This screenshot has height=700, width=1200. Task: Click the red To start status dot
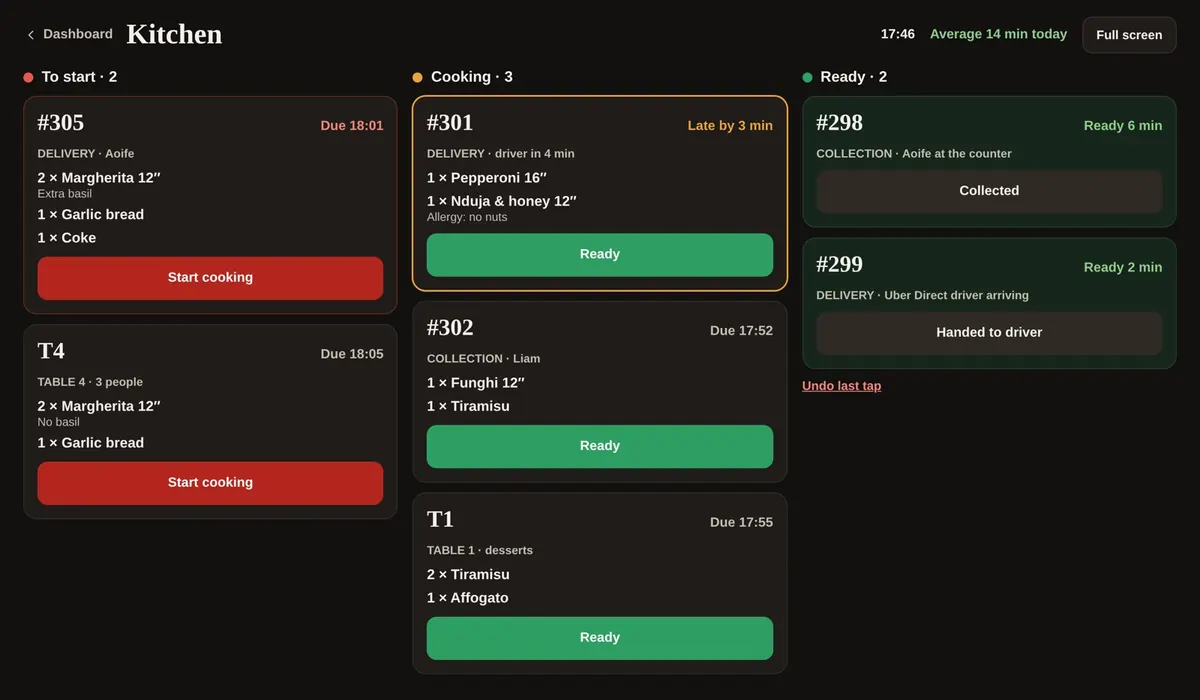29,77
